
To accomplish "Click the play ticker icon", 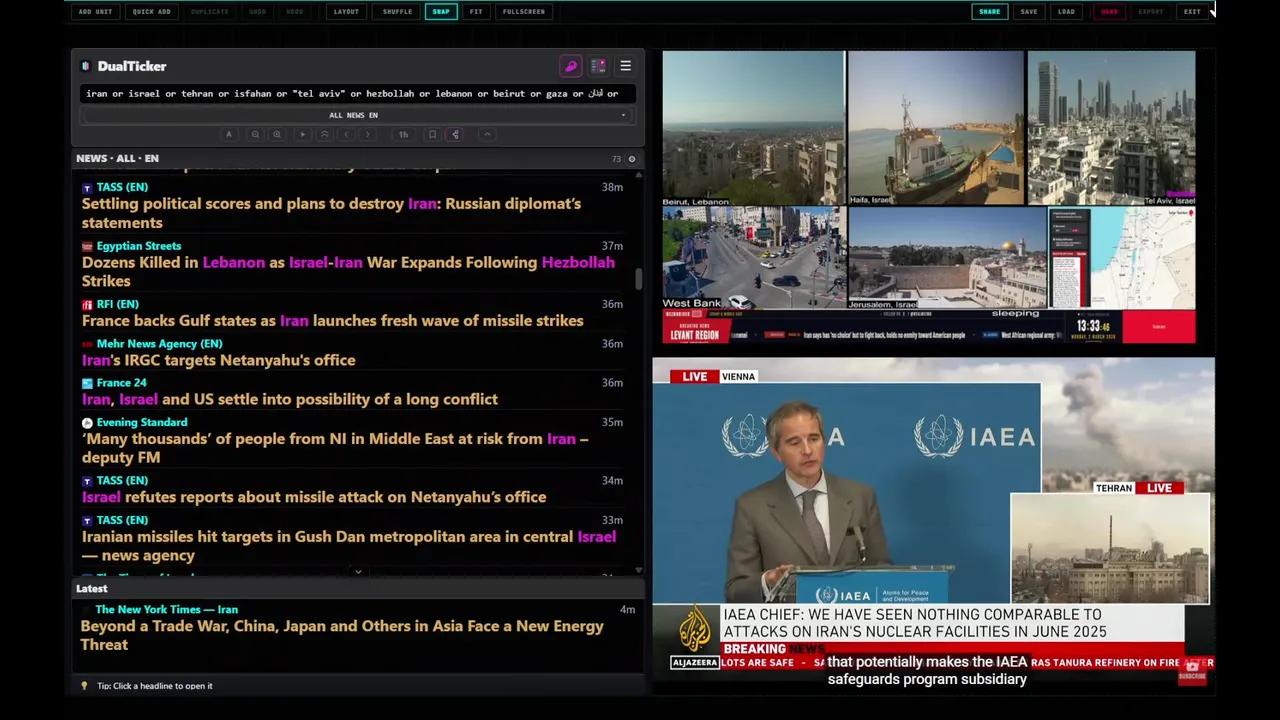I will click(302, 134).
